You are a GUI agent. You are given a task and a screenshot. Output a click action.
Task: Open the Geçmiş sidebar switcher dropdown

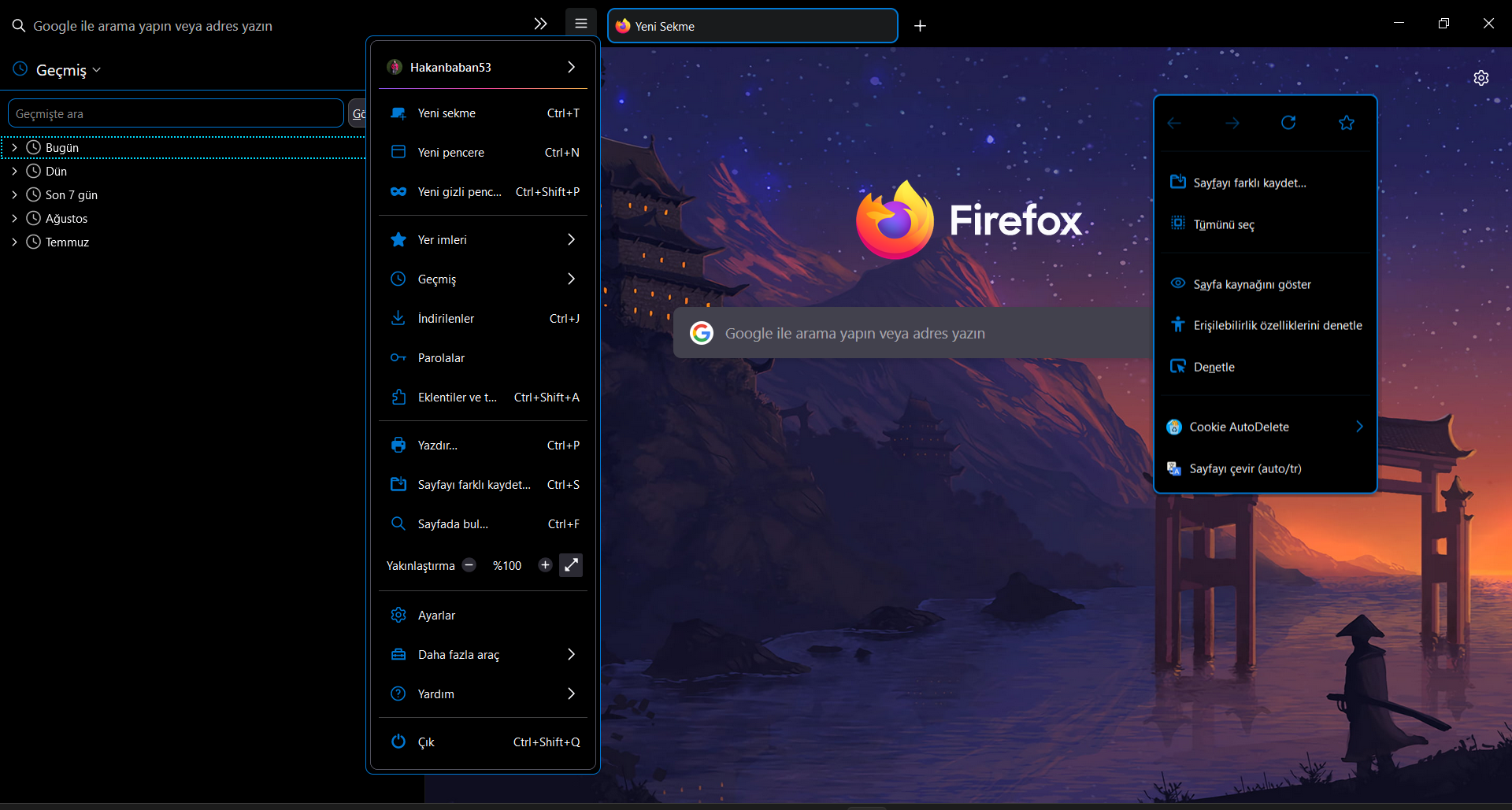coord(57,70)
